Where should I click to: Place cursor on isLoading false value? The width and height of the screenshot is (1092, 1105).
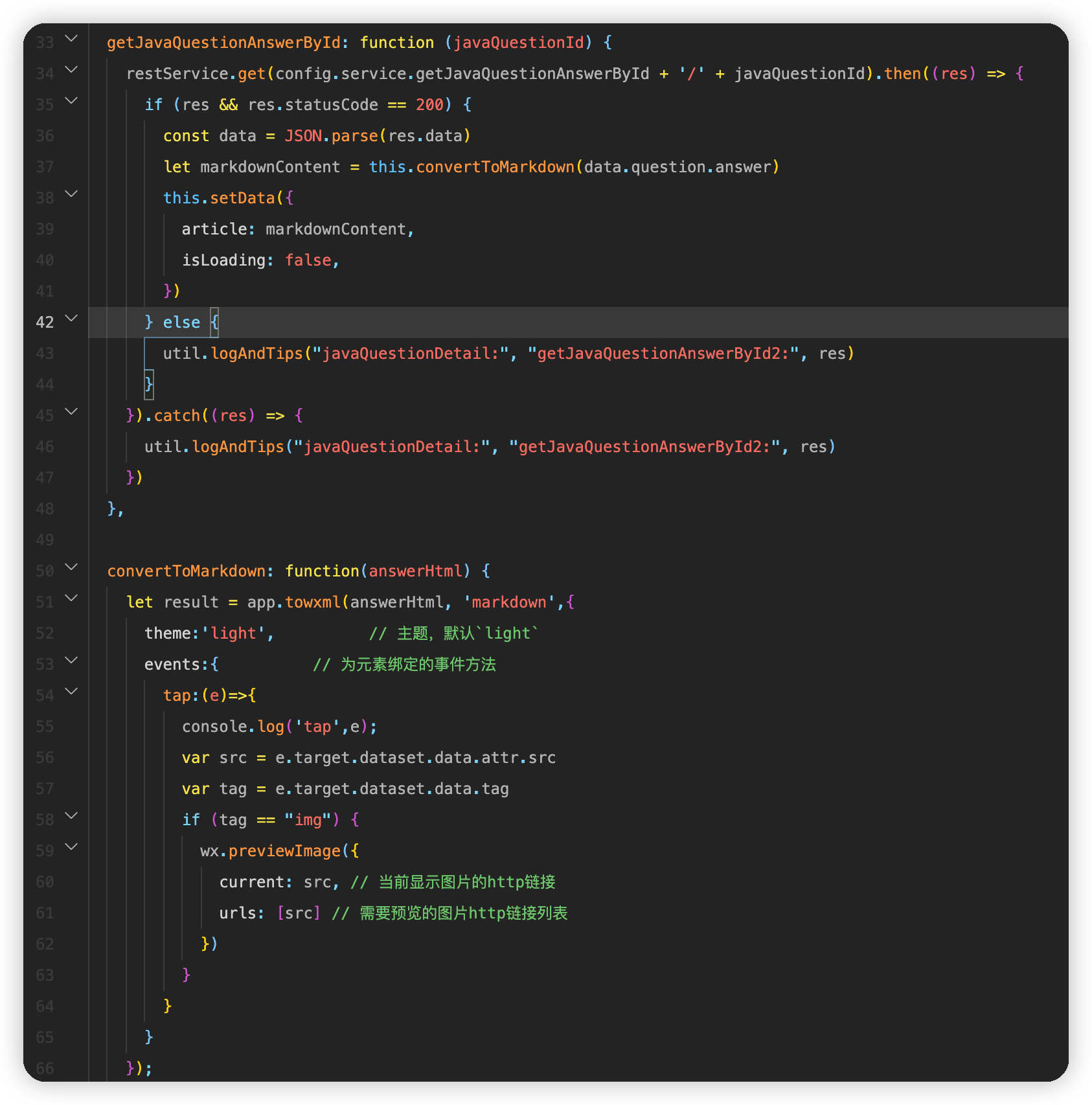click(308, 260)
